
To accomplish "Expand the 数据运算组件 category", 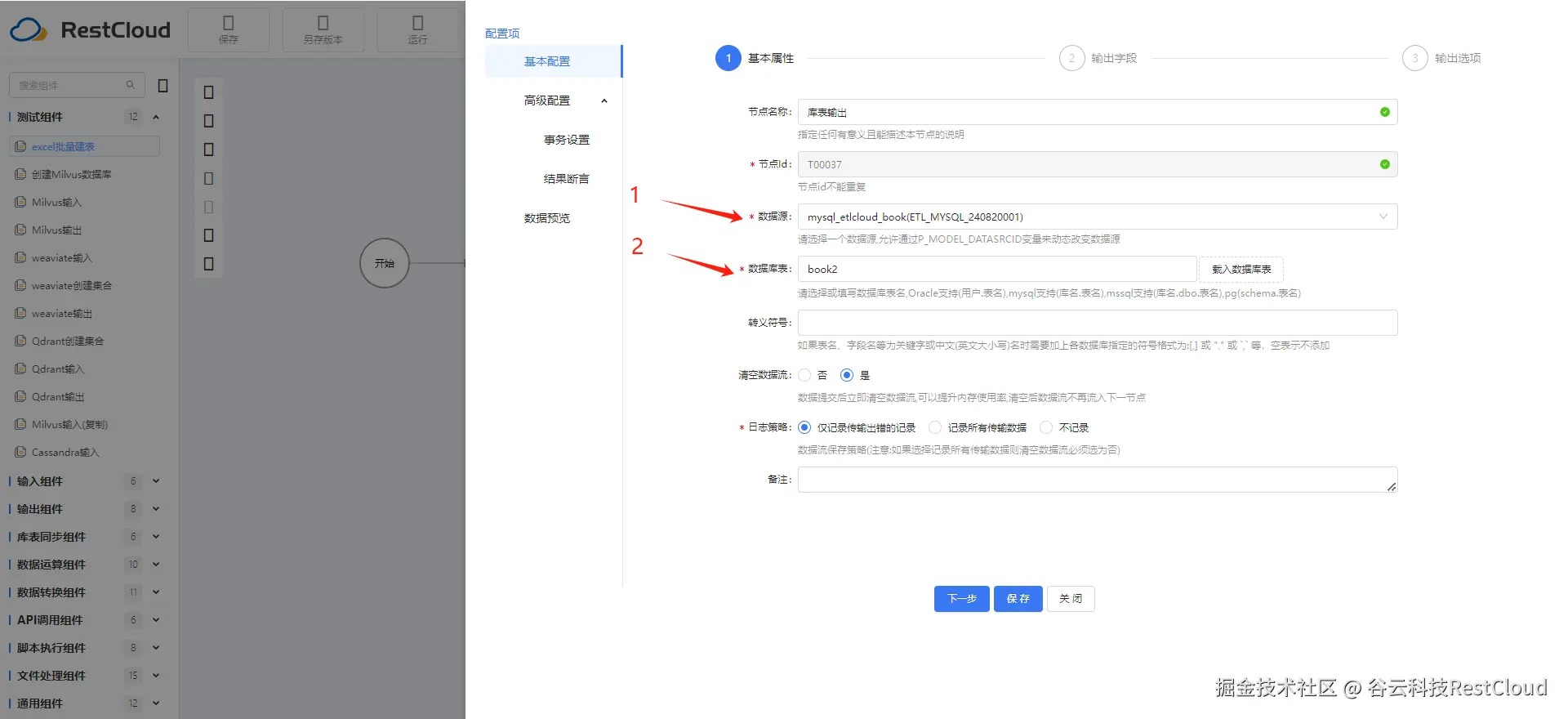I will point(156,565).
